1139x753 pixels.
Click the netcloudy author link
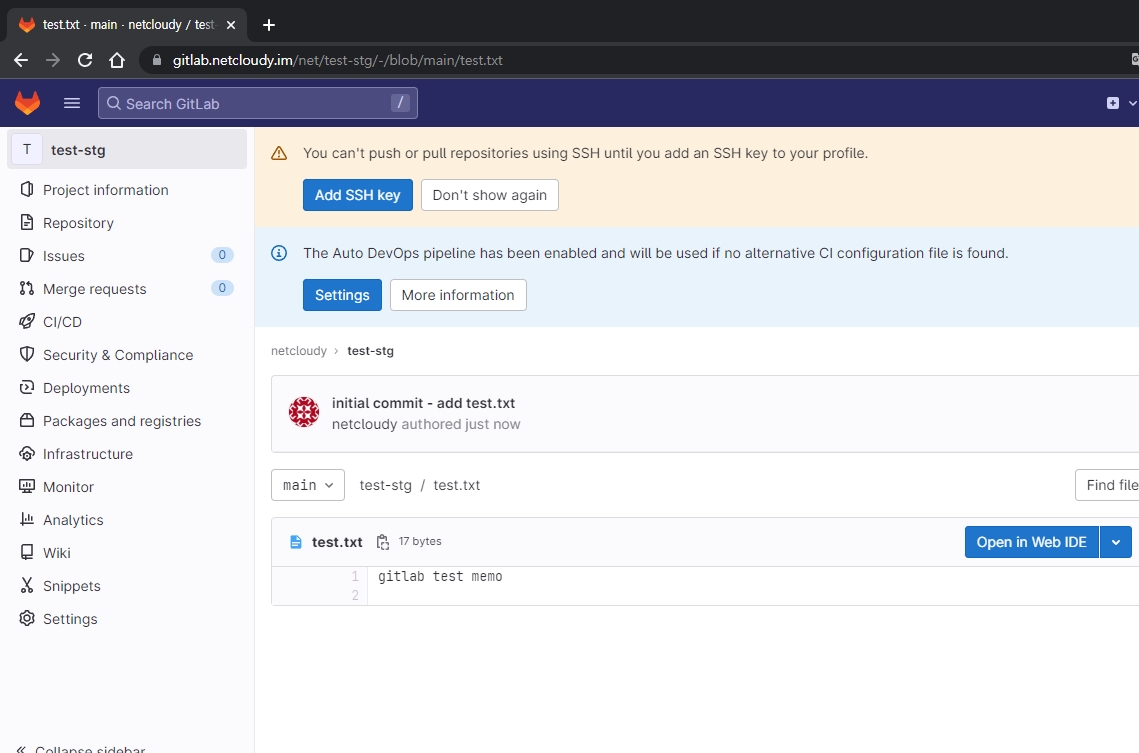point(365,424)
